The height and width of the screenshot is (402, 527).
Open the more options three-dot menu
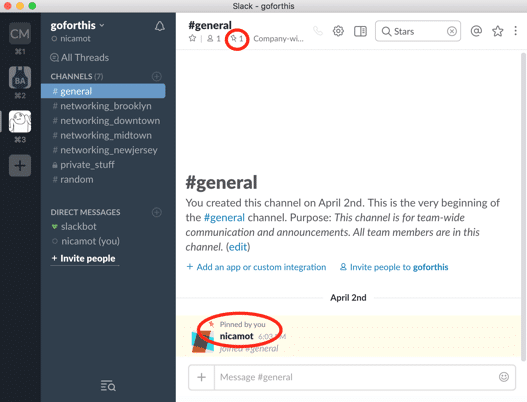[516, 31]
